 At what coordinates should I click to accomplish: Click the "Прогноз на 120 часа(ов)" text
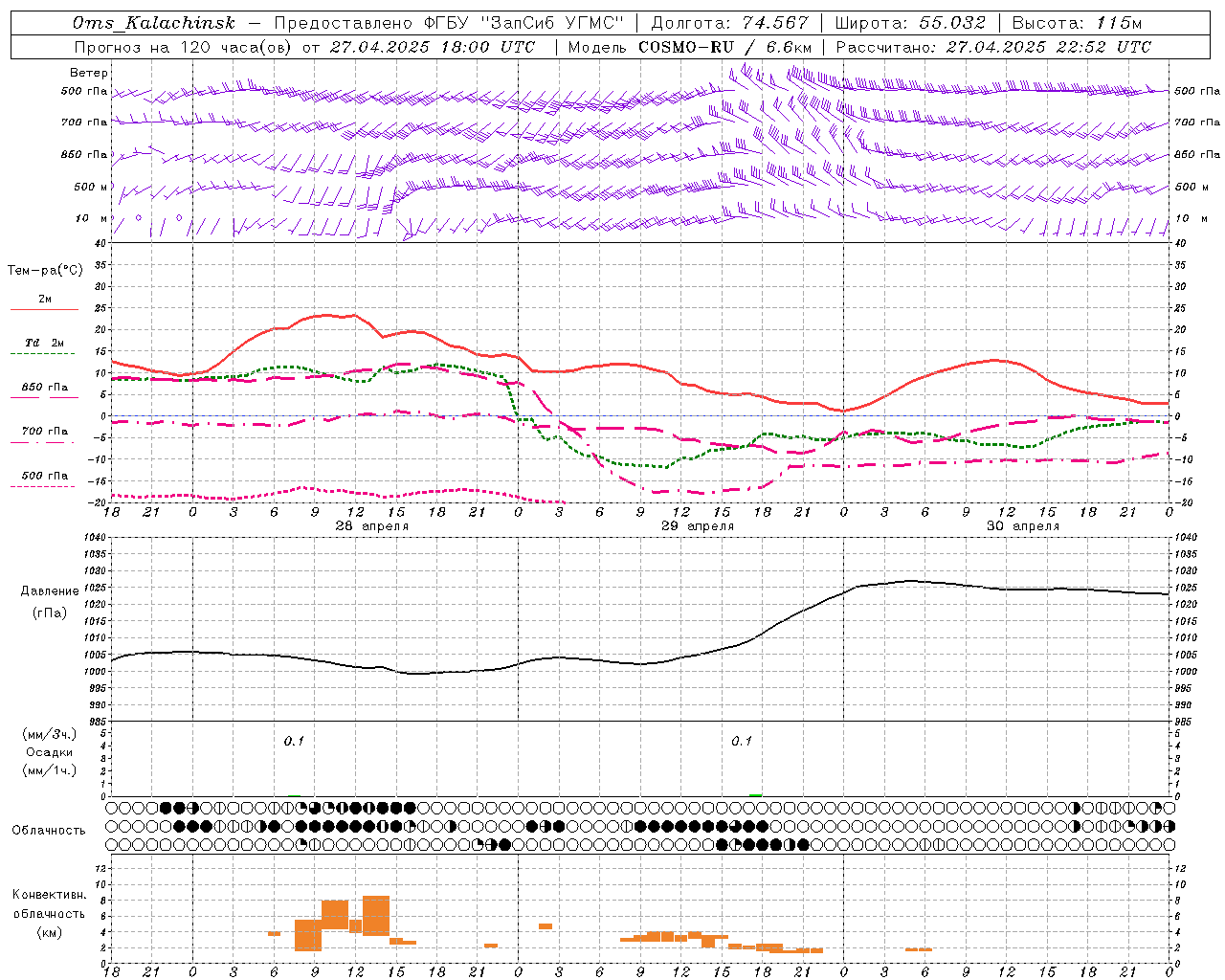point(185,47)
